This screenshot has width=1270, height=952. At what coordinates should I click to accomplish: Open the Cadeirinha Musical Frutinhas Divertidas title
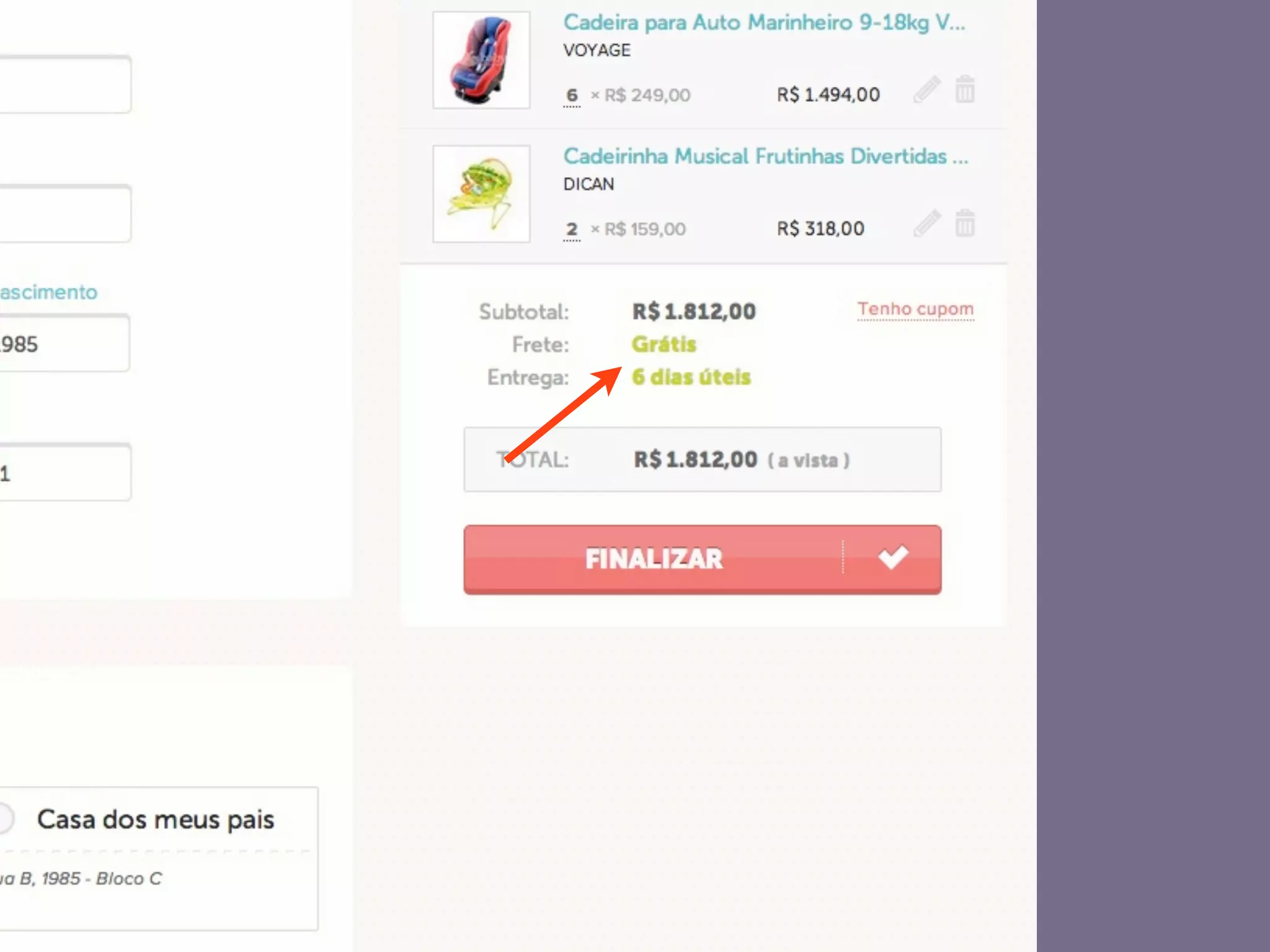765,156
